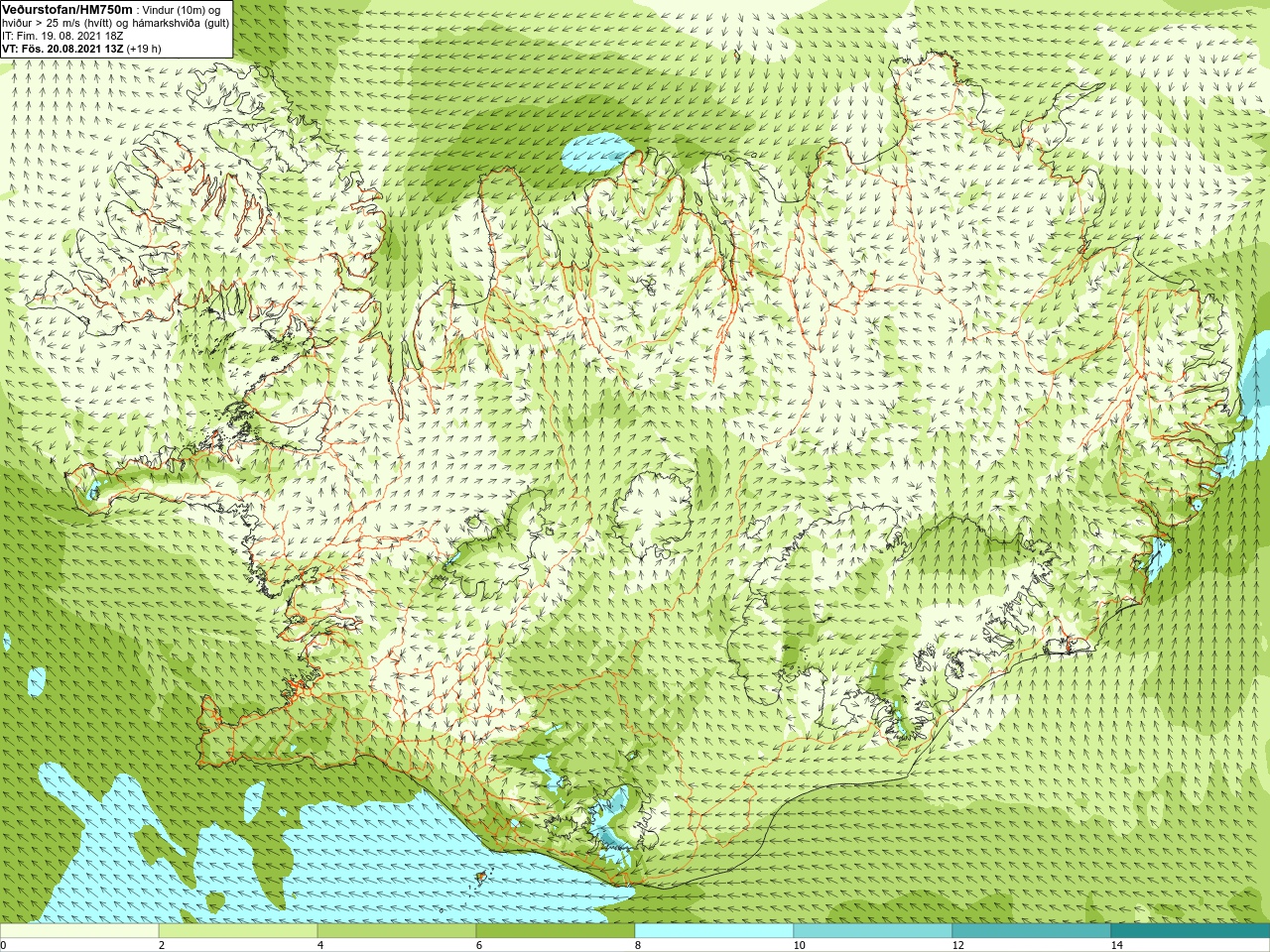1270x952 pixels.
Task: Click the light-cyan 8–10 m/s legend swatch
Action: tap(714, 931)
